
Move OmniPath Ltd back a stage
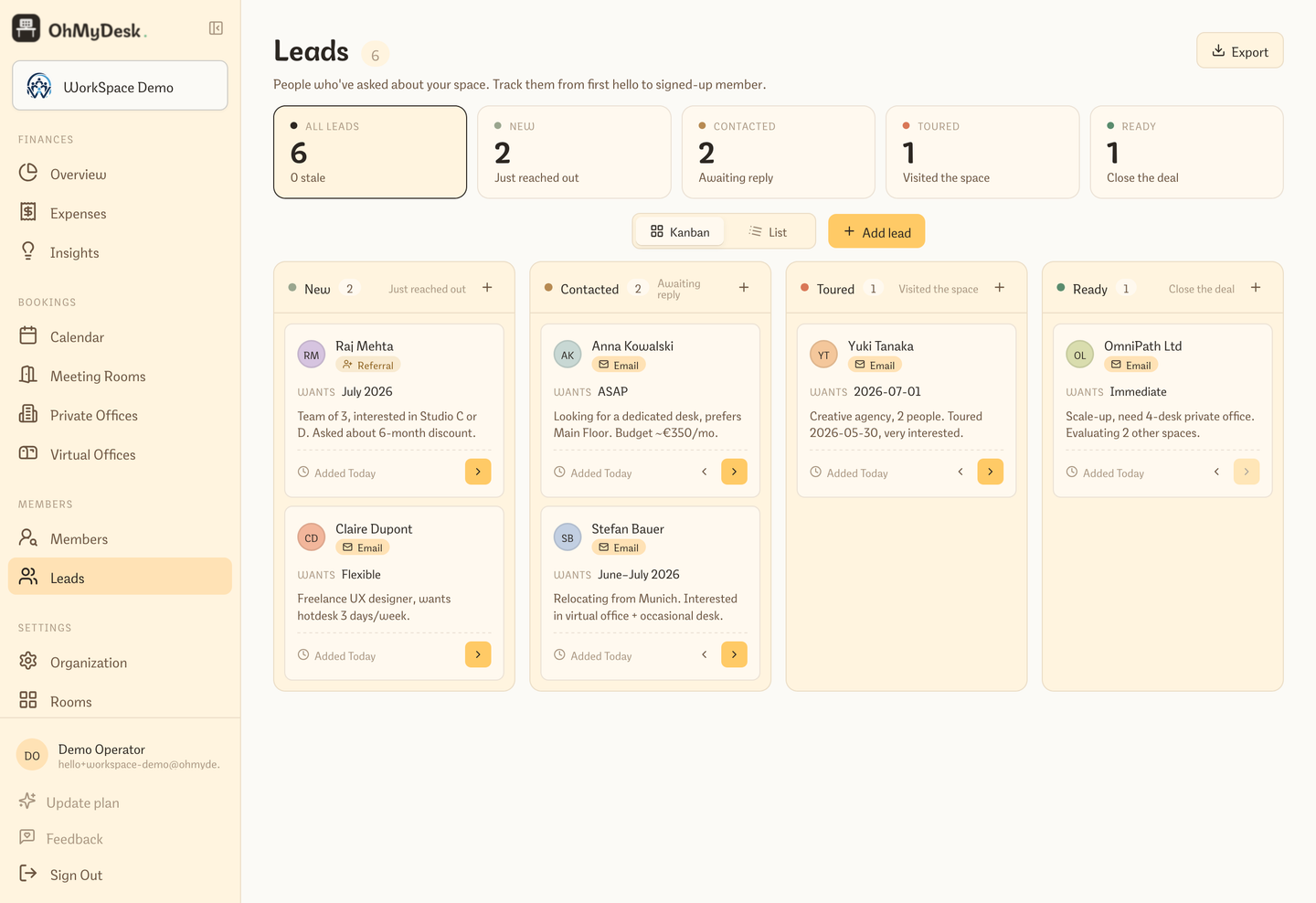point(1216,472)
